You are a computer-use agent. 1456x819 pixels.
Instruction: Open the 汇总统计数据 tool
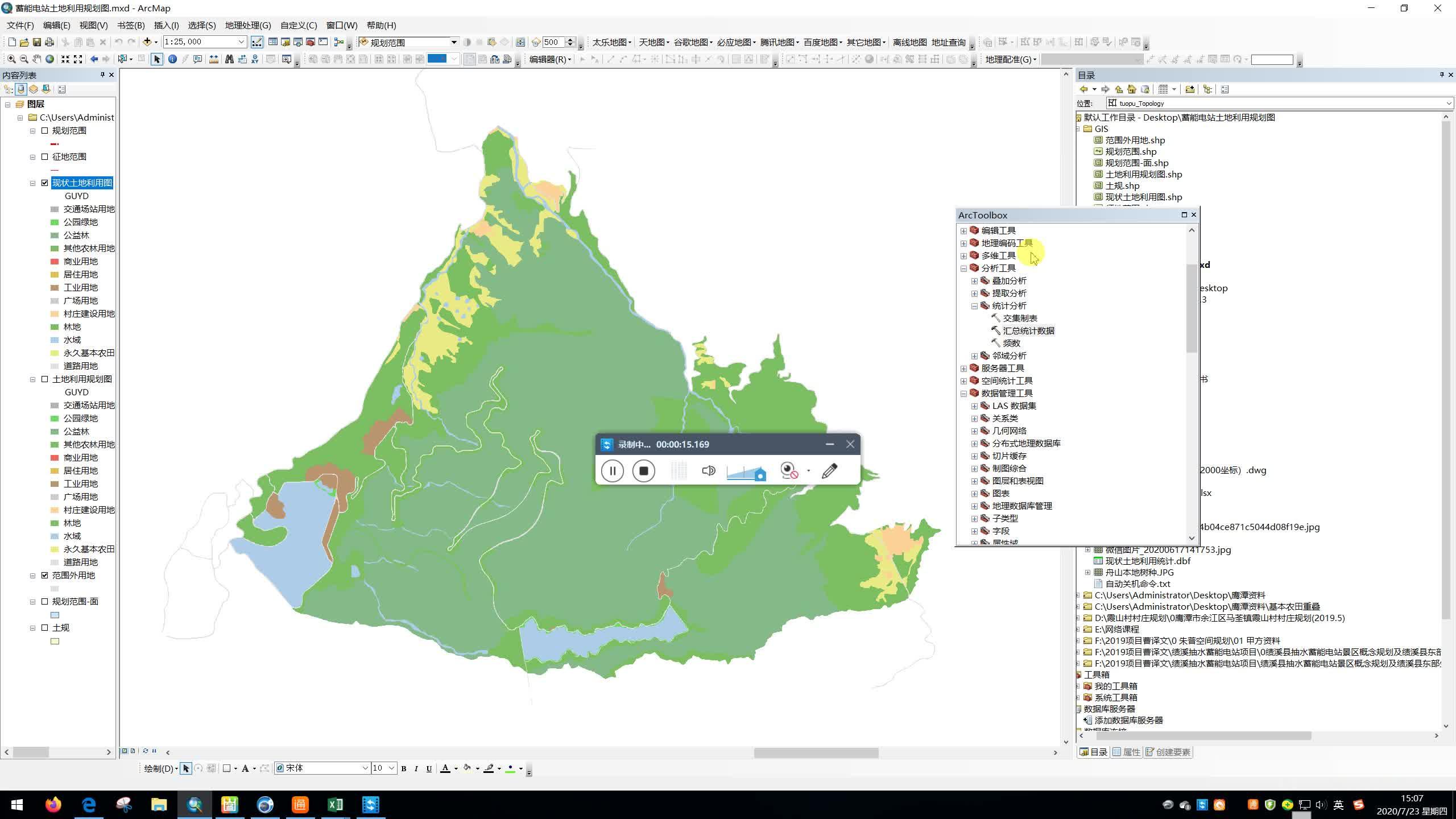pos(1028,331)
